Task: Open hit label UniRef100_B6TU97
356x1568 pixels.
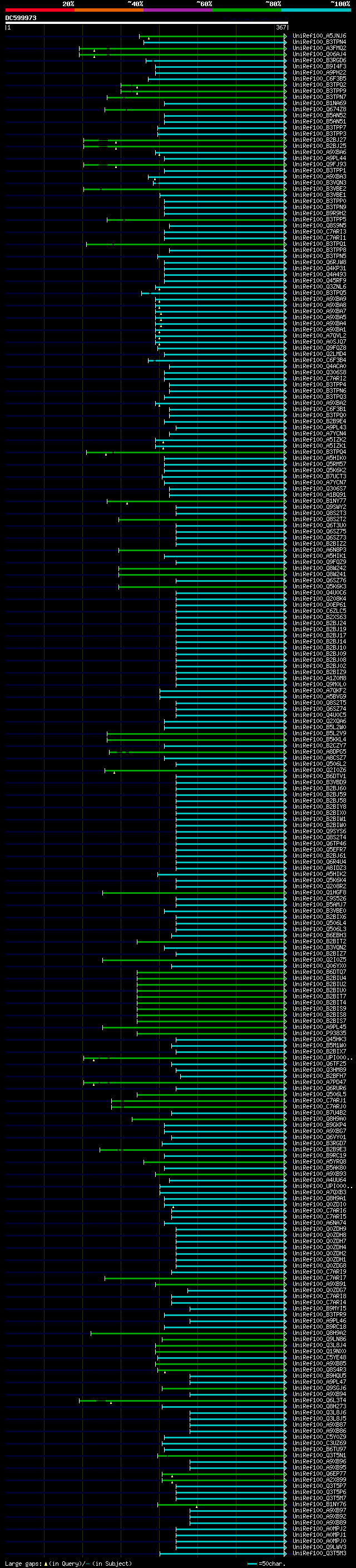Action: coord(319,1450)
